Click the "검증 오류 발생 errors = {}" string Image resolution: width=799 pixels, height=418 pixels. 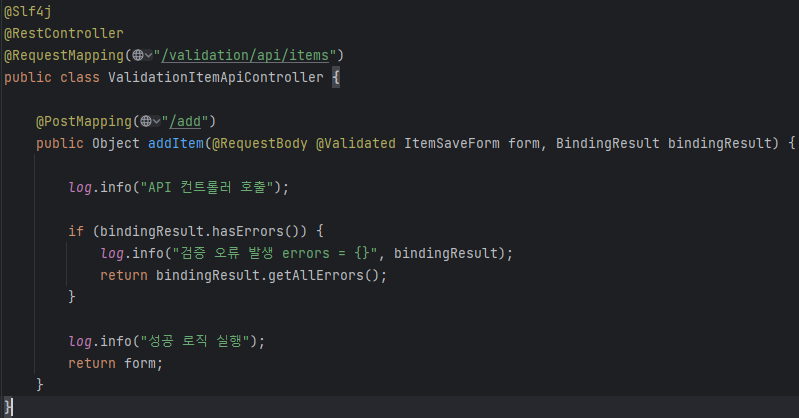pos(275,253)
